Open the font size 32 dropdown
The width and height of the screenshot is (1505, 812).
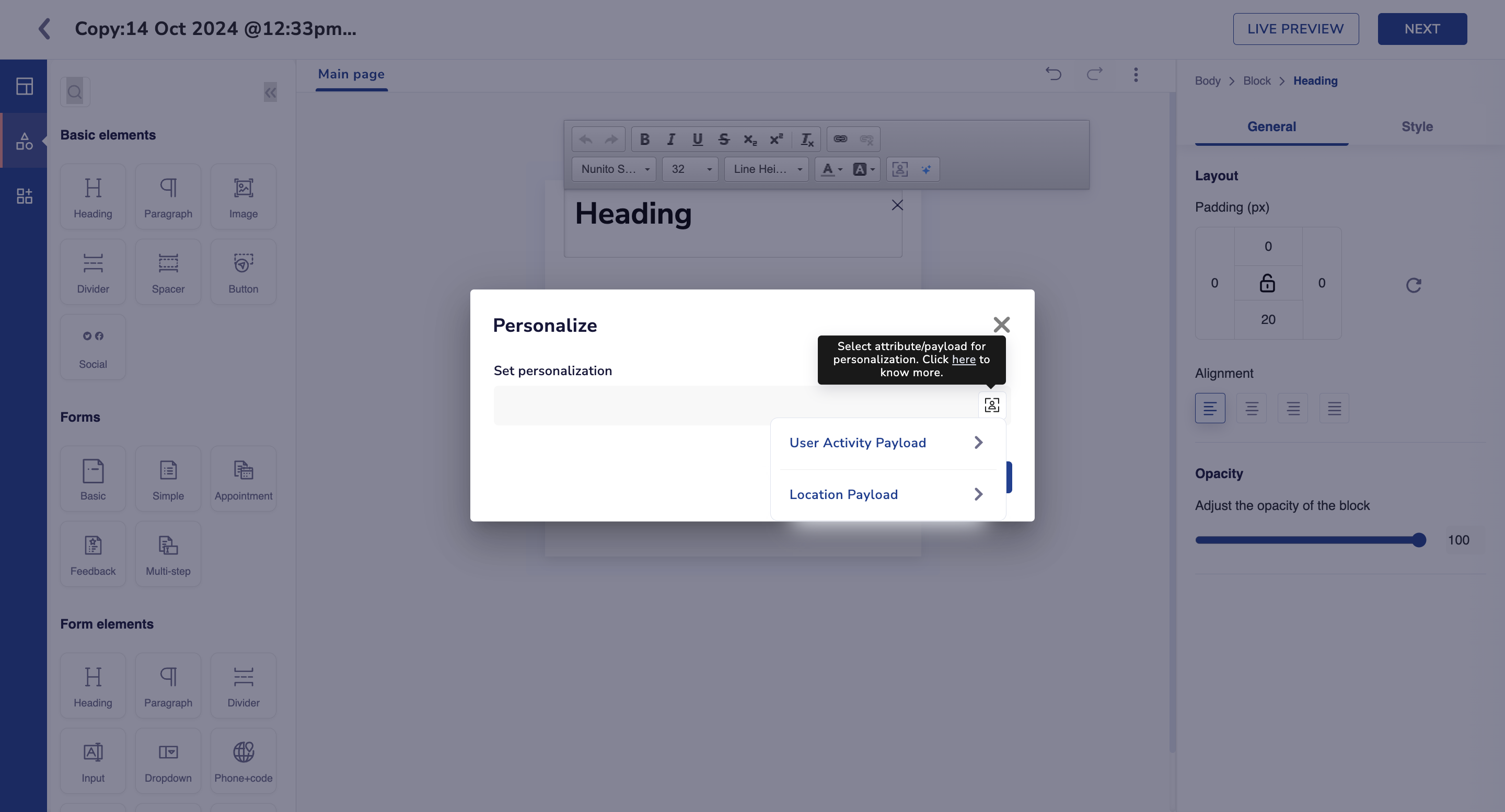pos(690,169)
